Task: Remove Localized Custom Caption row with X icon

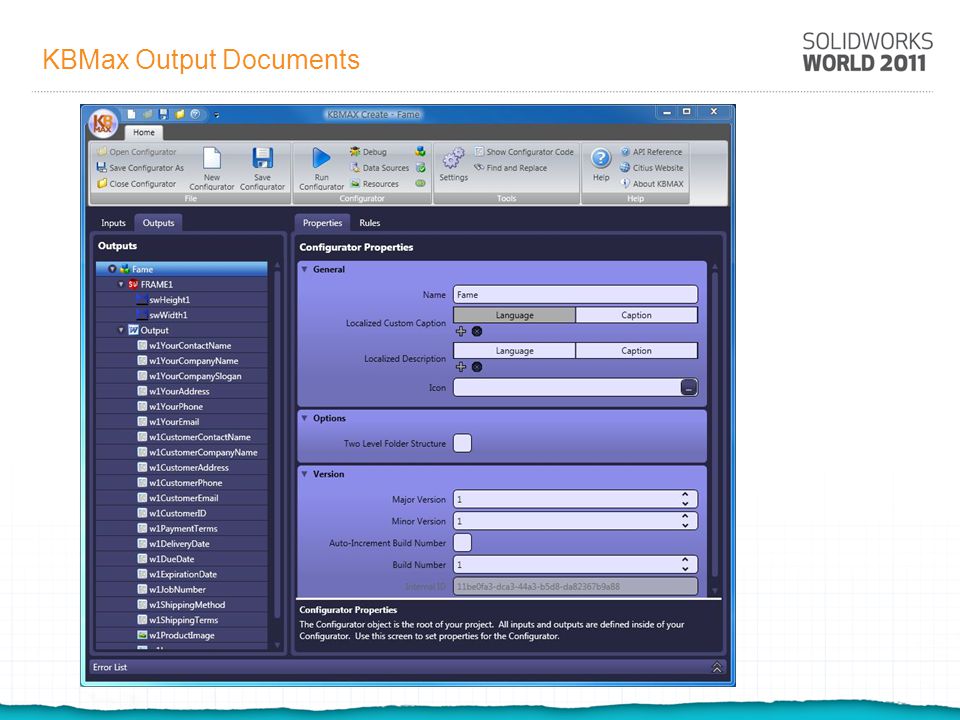Action: pos(477,331)
